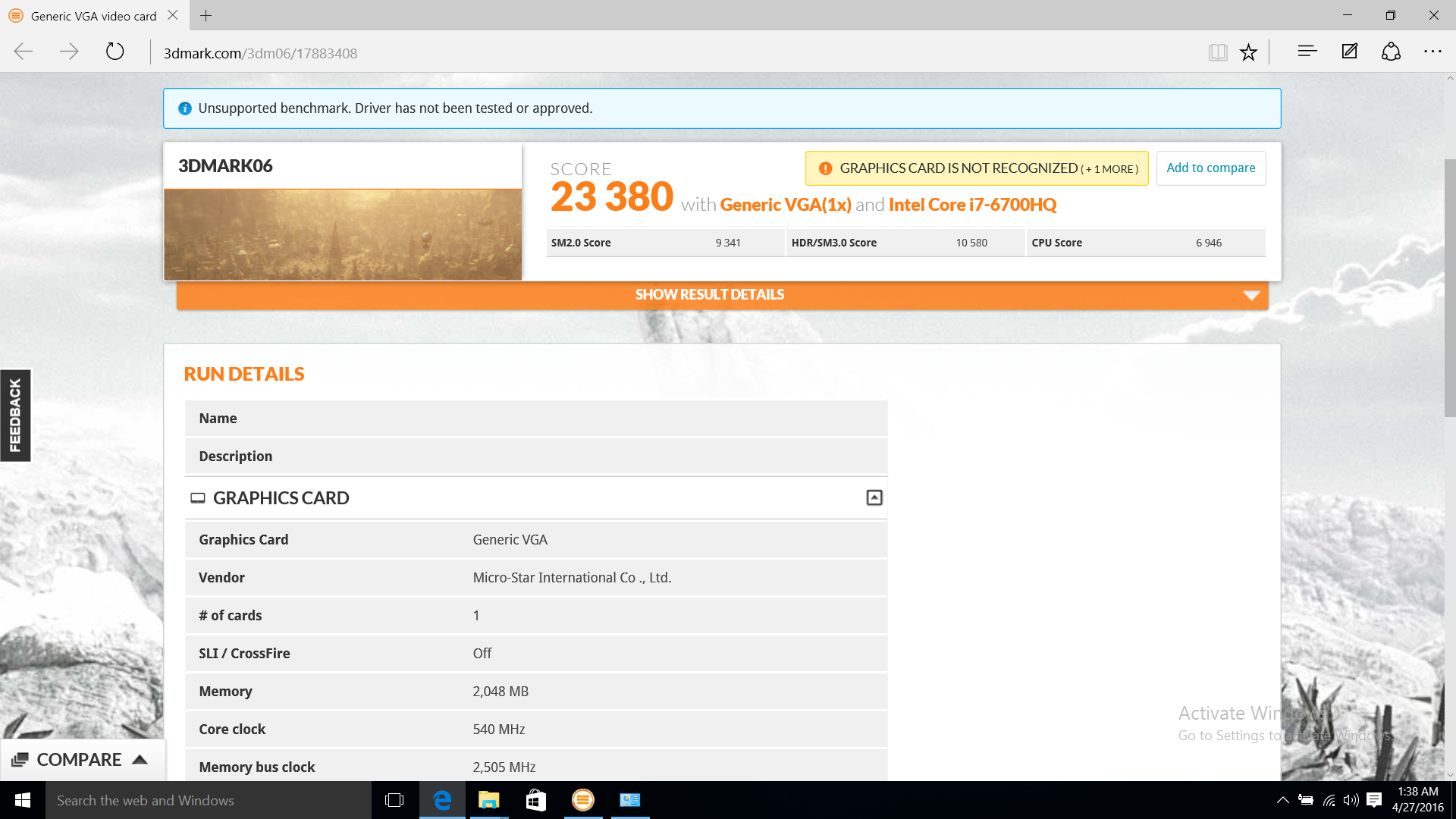Close the Generic VGA video card tab

173,15
